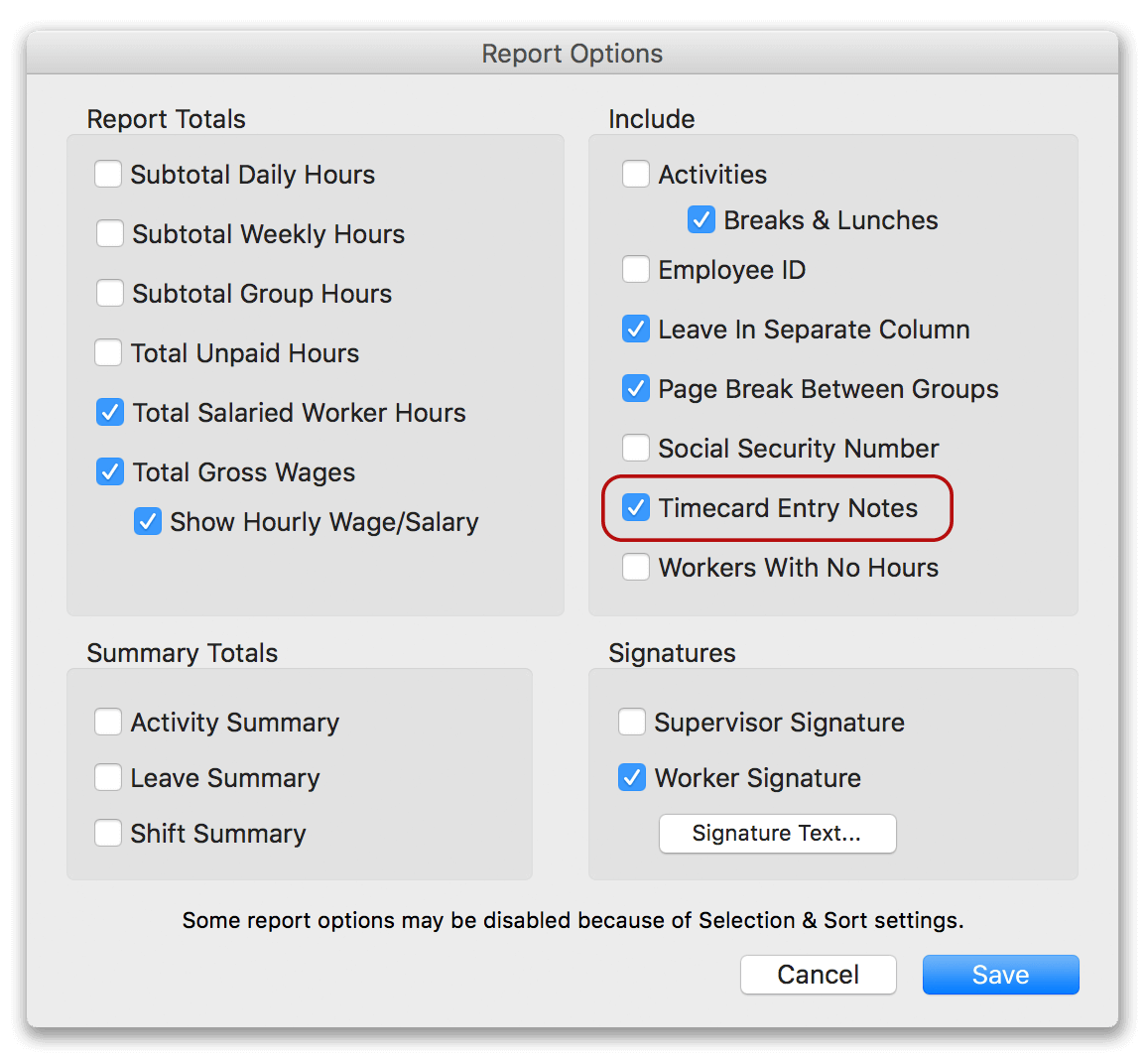
Task: Turn off Show Hourly Wage/Salary
Action: coord(148,521)
